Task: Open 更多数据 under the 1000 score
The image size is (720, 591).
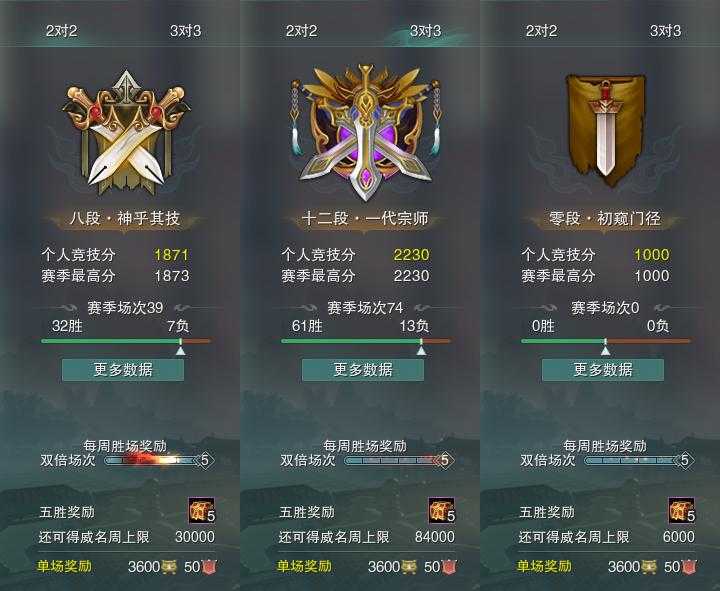Action: 603,370
